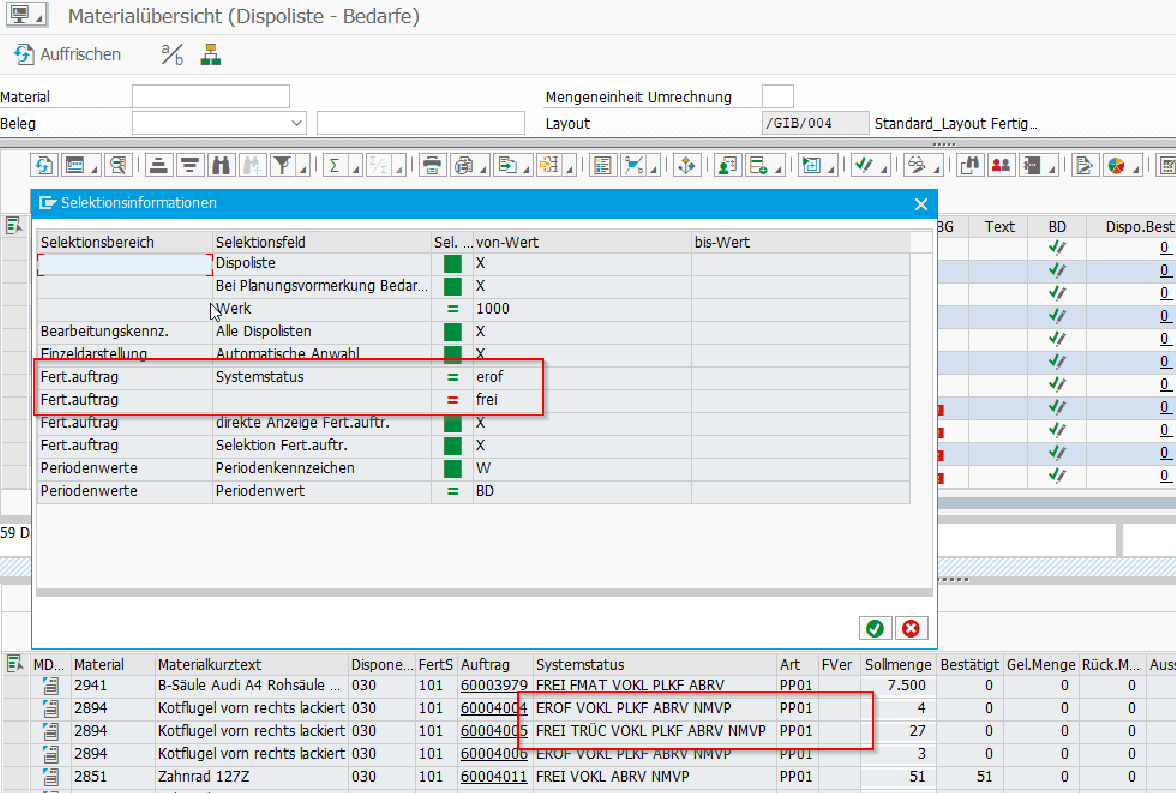Close the Selektionsinformationen dialog
This screenshot has width=1176, height=793.
(921, 203)
